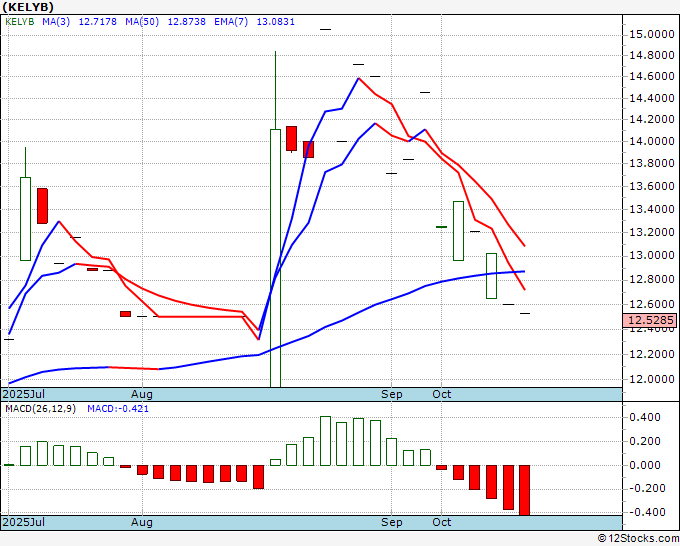Click the 12.2000 price axis label
Image resolution: width=680 pixels, height=546 pixels.
652,355
